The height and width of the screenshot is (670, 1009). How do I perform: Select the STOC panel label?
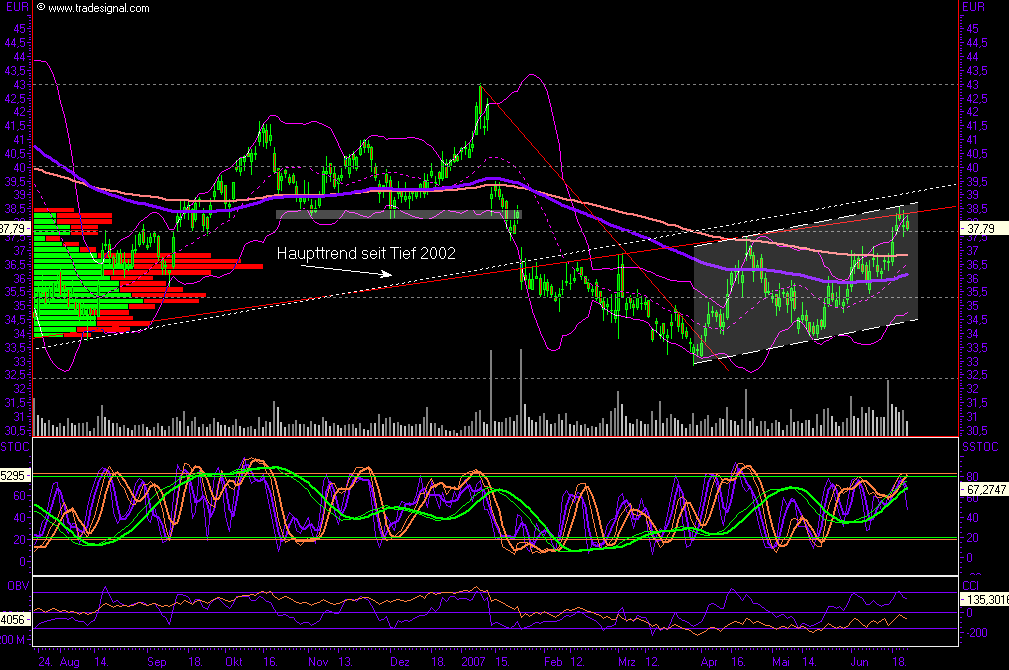[x=16, y=448]
